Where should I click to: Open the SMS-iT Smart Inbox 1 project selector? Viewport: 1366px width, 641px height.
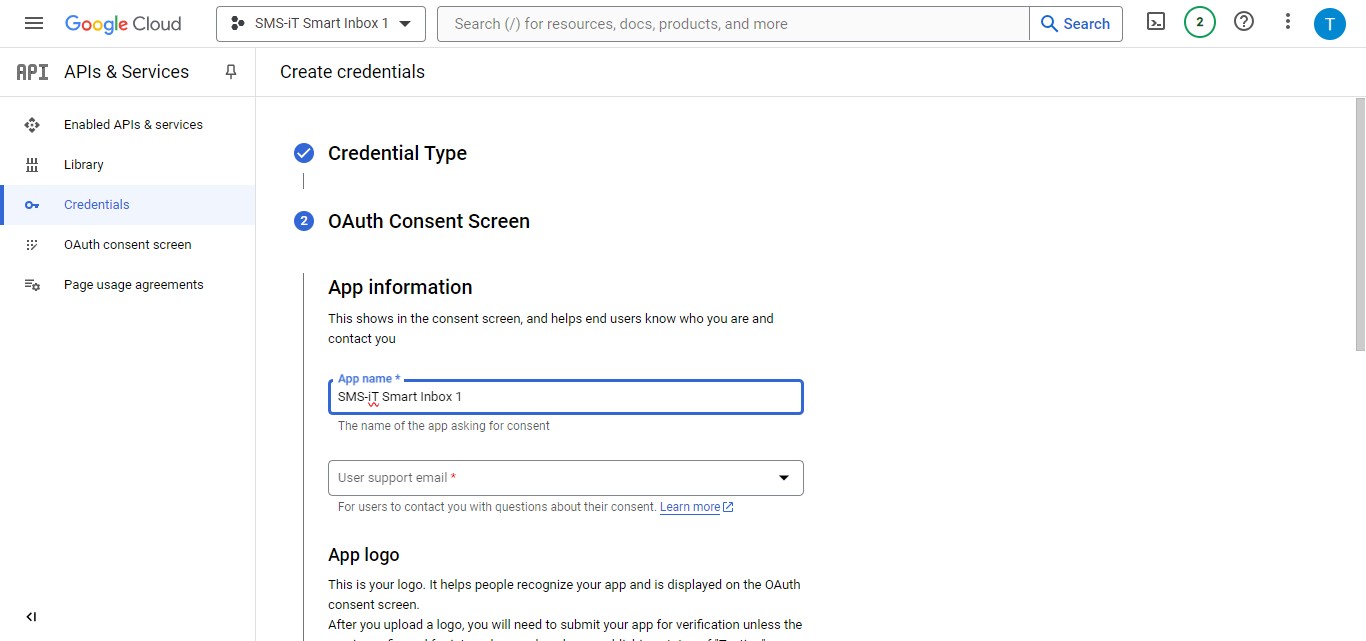point(320,24)
